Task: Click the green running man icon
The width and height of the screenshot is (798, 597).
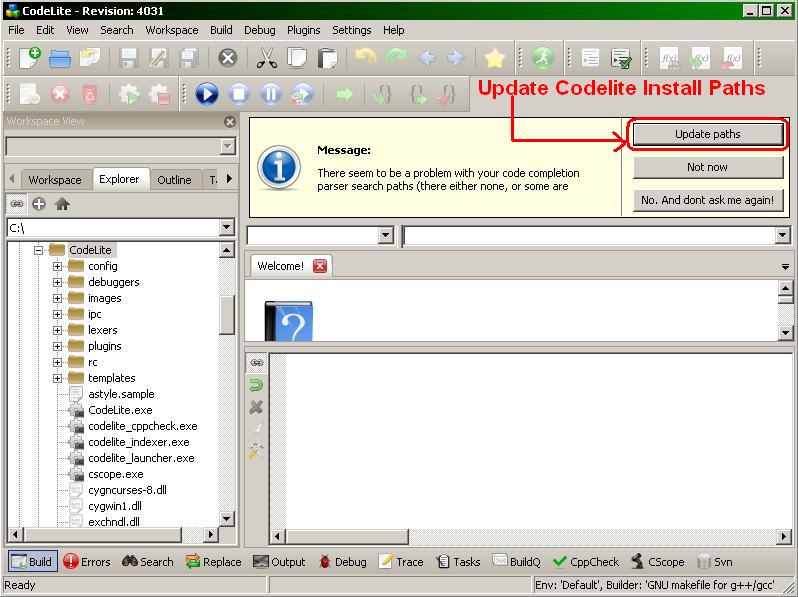Action: point(543,58)
